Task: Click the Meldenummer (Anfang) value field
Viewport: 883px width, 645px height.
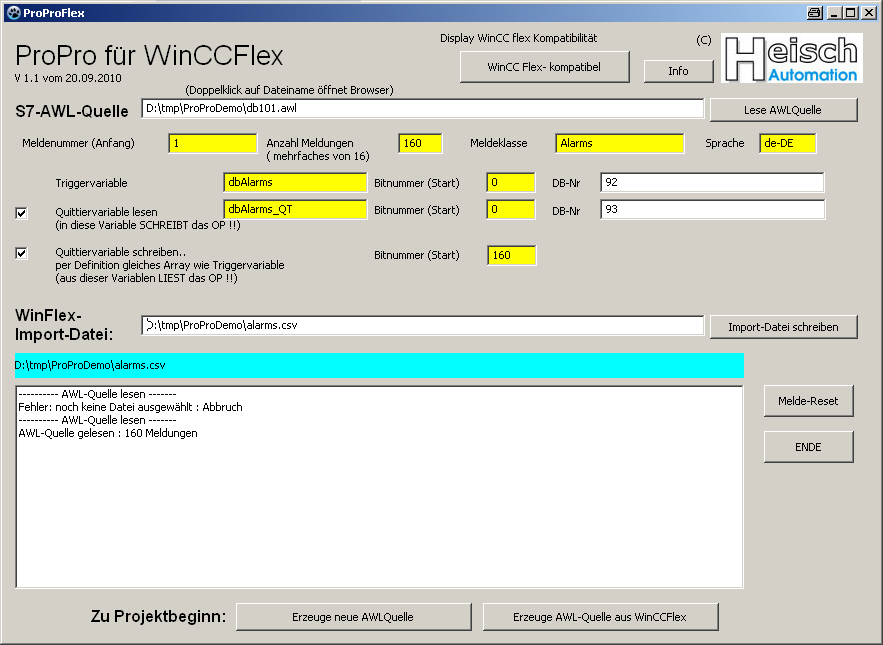Action: [x=211, y=143]
